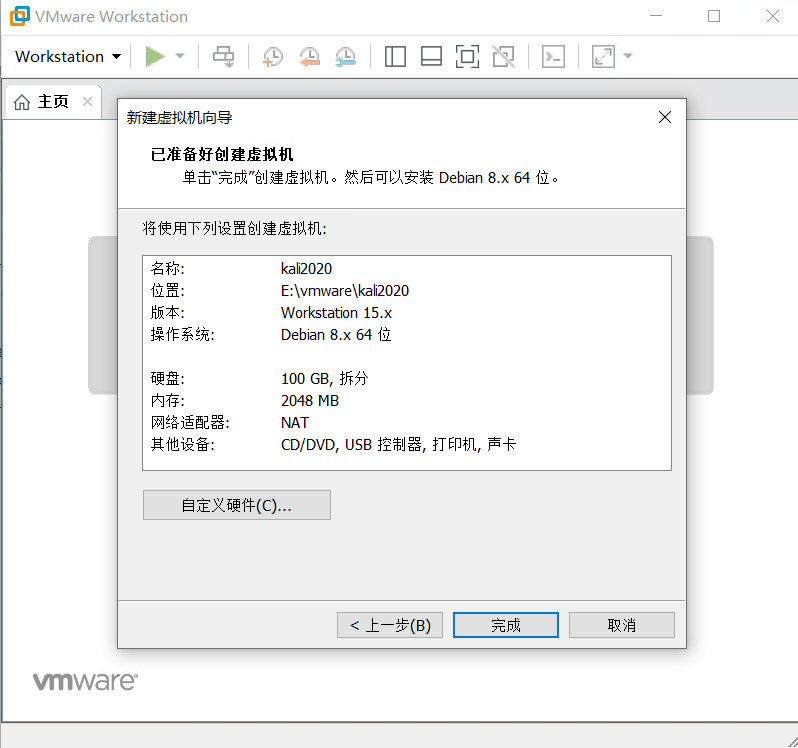Click the stretch guest display icon
Screen dimensions: 798x748
(x=603, y=56)
